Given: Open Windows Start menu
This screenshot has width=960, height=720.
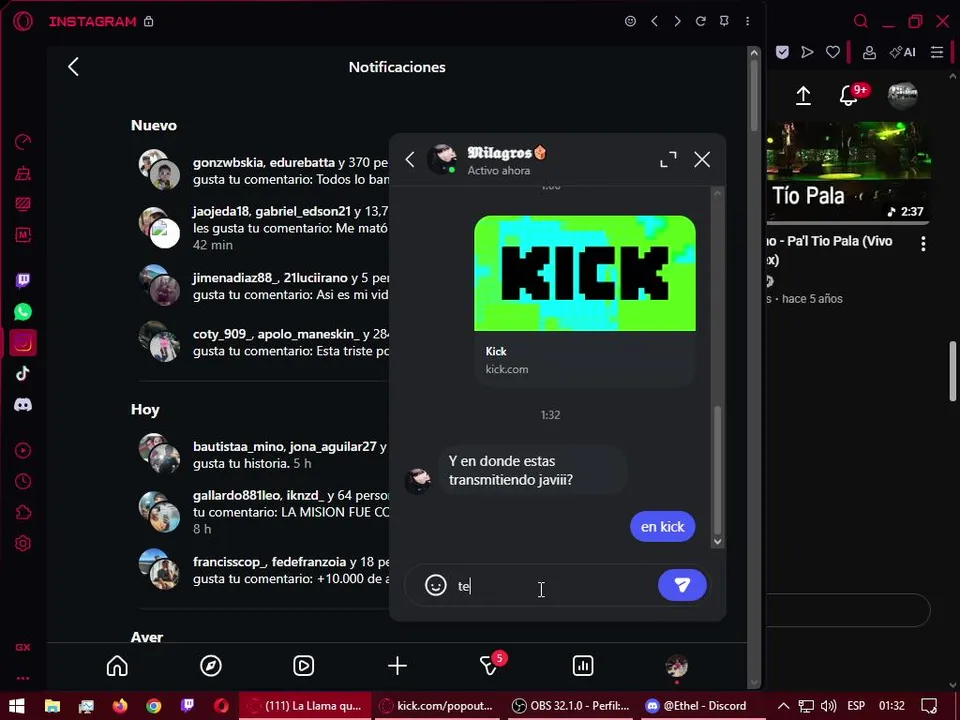Looking at the screenshot, I should [17, 706].
